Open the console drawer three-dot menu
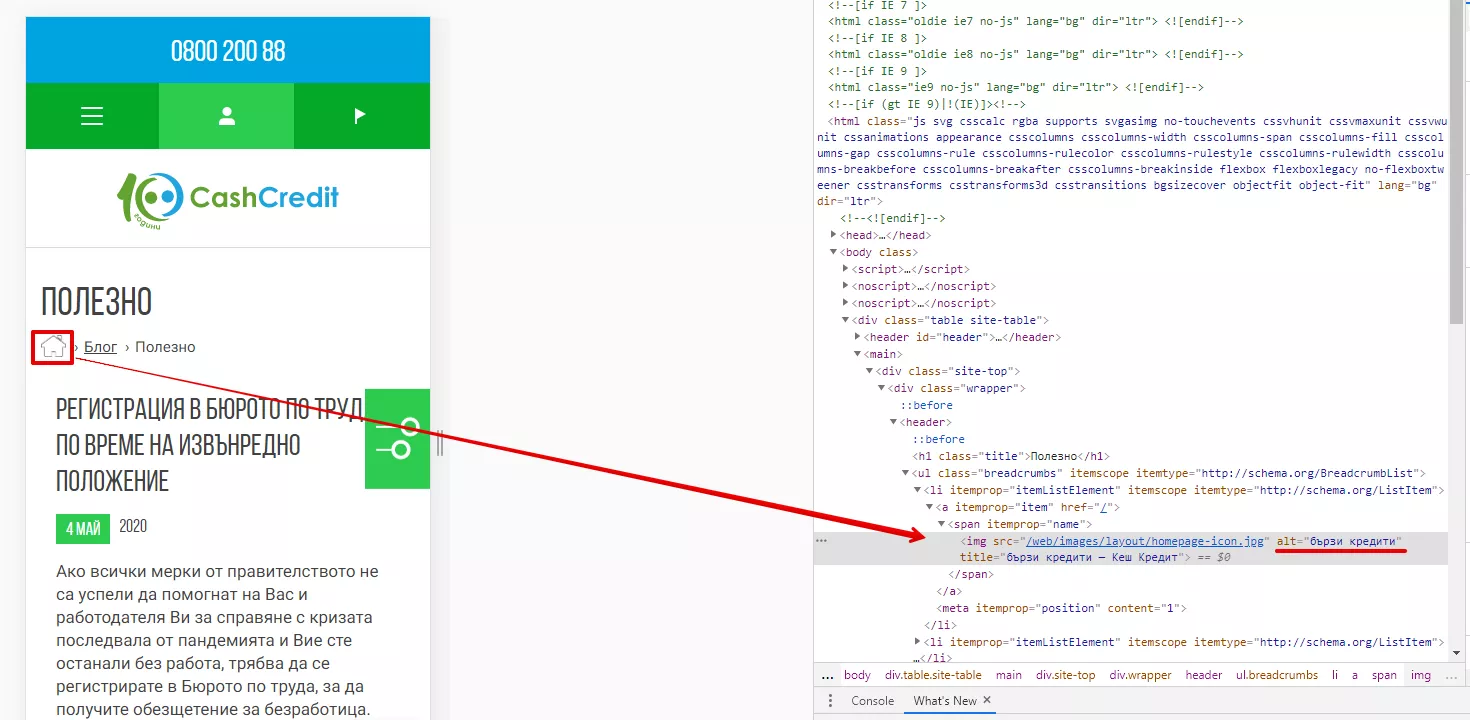Image resolution: width=1470 pixels, height=720 pixels. (x=830, y=701)
